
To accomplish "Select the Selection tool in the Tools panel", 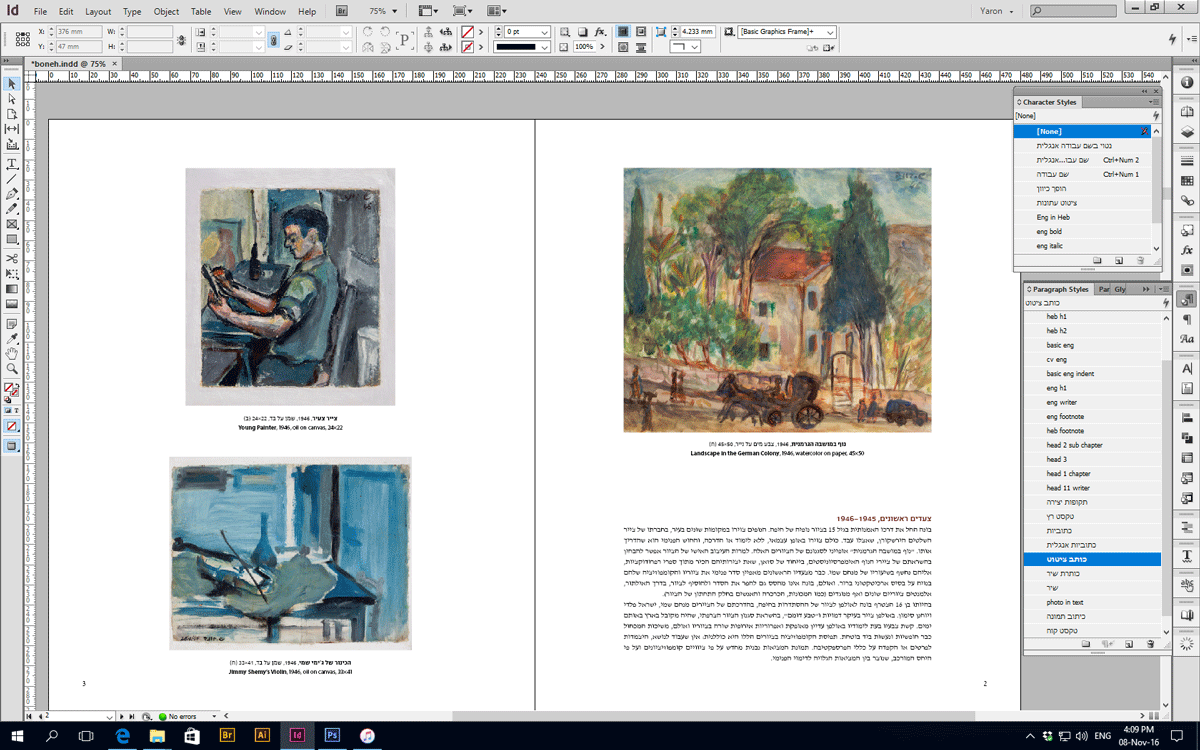I will coord(12,84).
